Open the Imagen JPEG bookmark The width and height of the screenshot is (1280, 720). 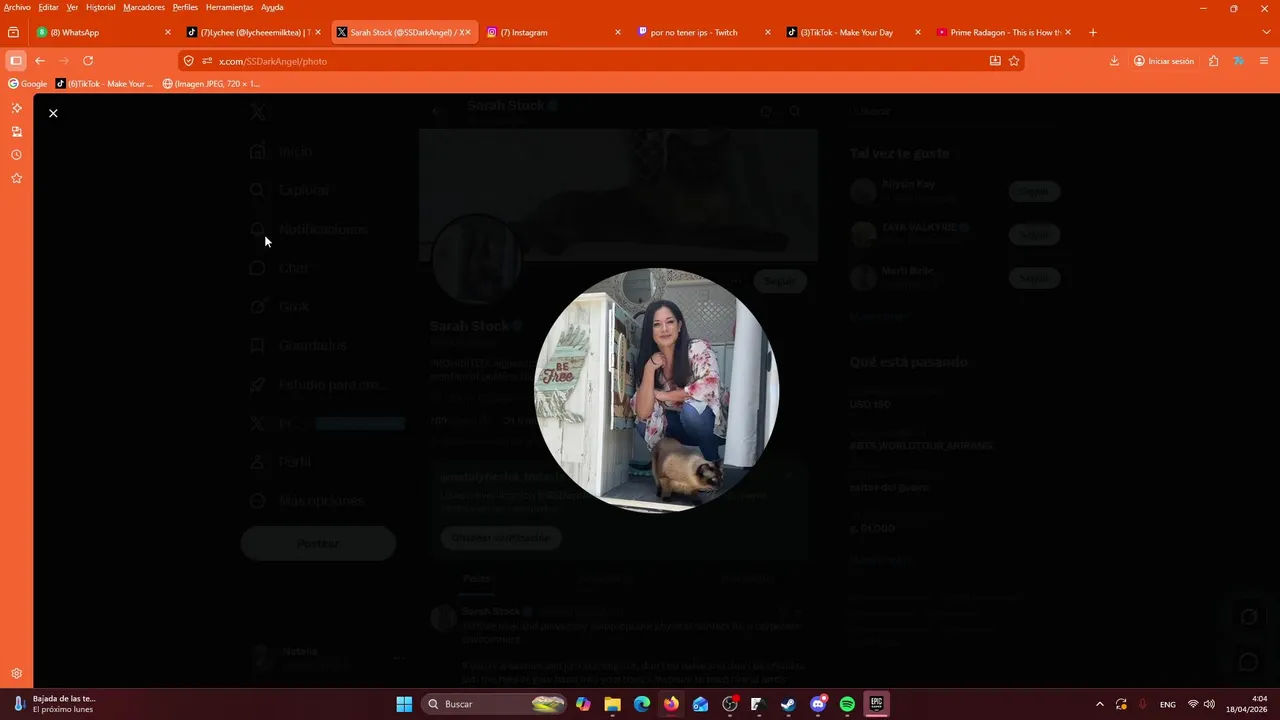(211, 84)
